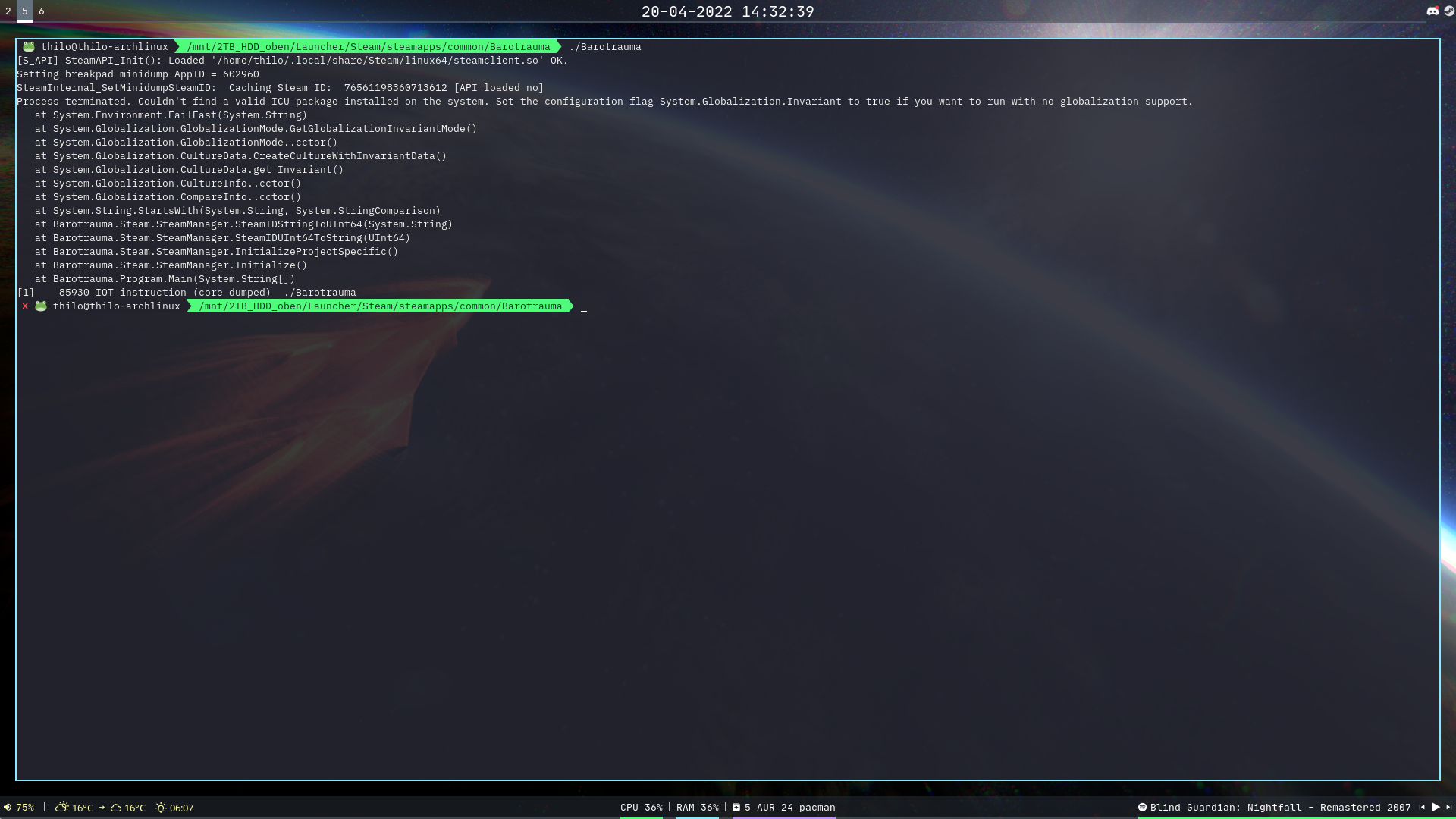
Task: Launch Steam via its top bar icon
Action: point(1450,11)
